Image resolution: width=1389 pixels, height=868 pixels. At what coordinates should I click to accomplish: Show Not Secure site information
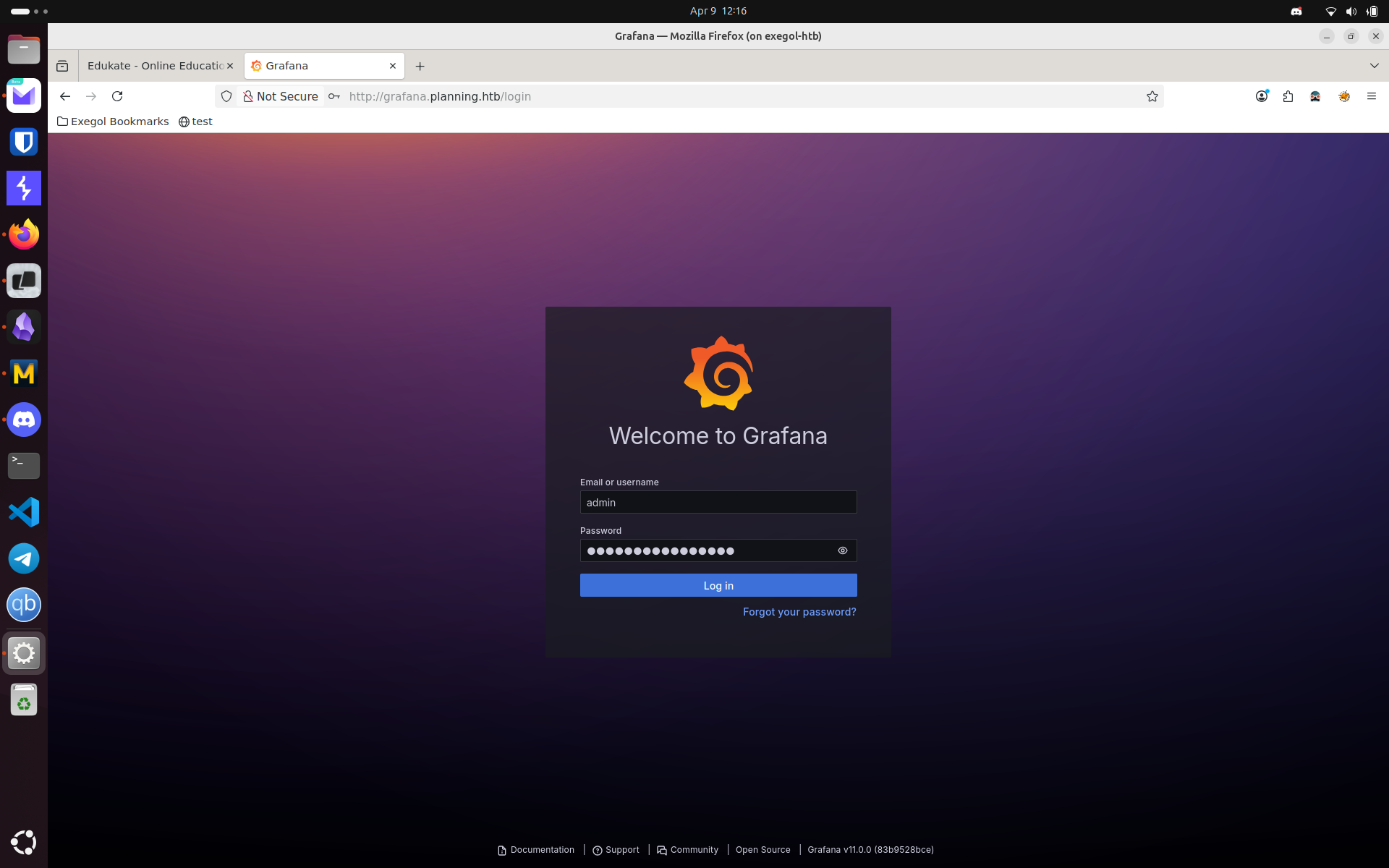(x=281, y=96)
